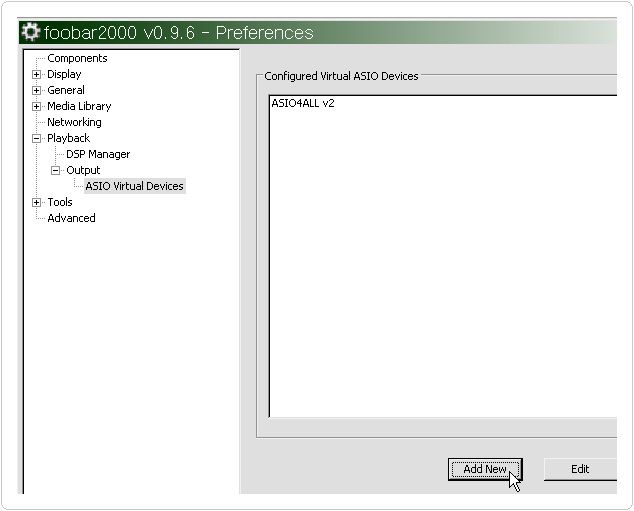Select ASIO Virtual Devices tree item
The height and width of the screenshot is (511, 634).
135,186
